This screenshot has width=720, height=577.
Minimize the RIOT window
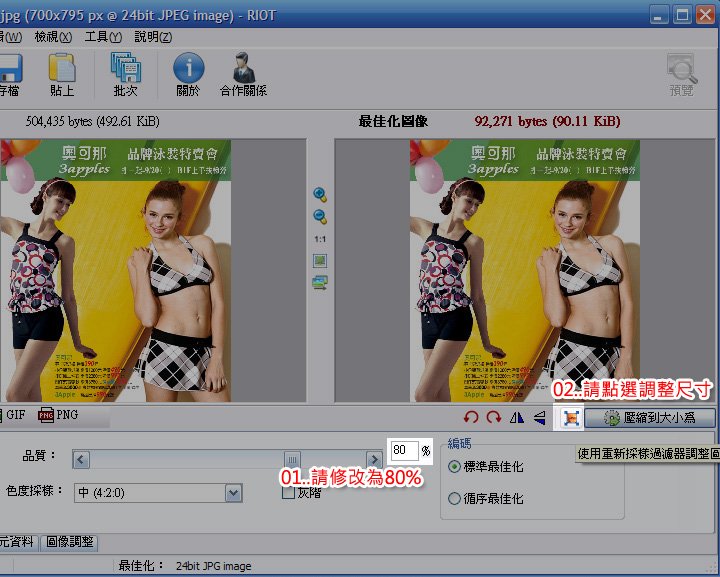point(659,15)
